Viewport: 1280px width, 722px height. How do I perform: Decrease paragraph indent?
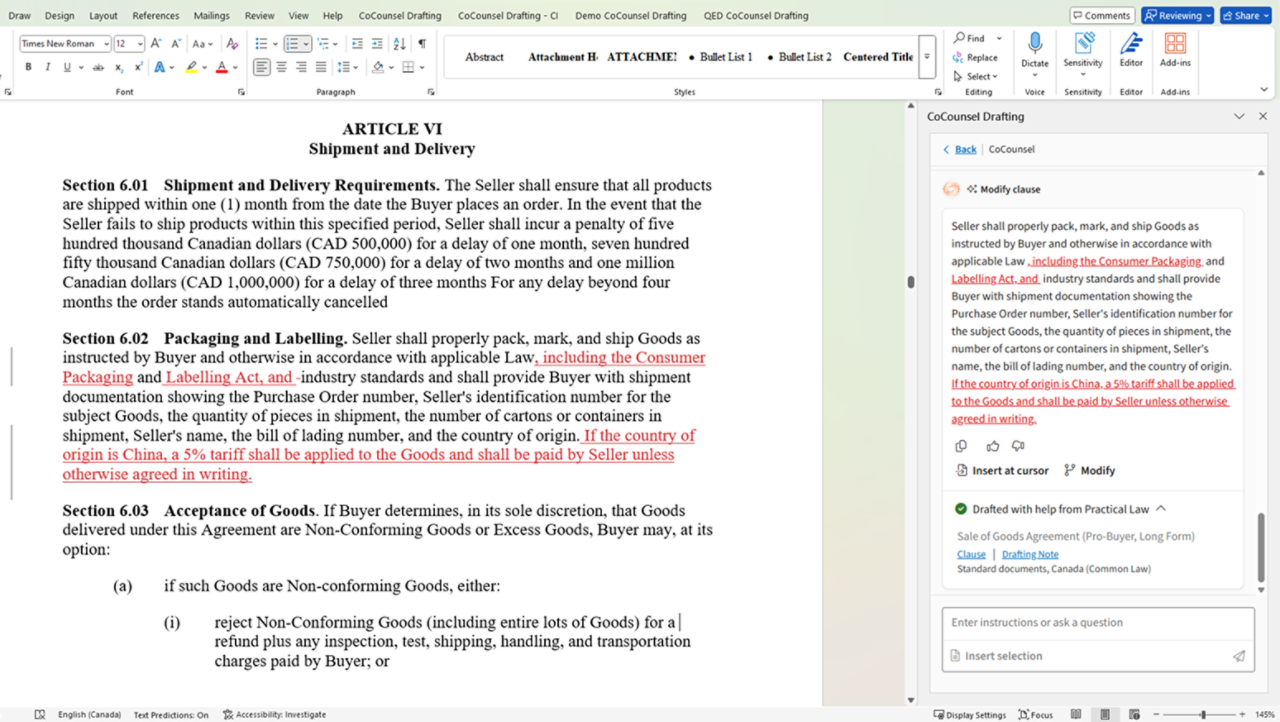357,43
